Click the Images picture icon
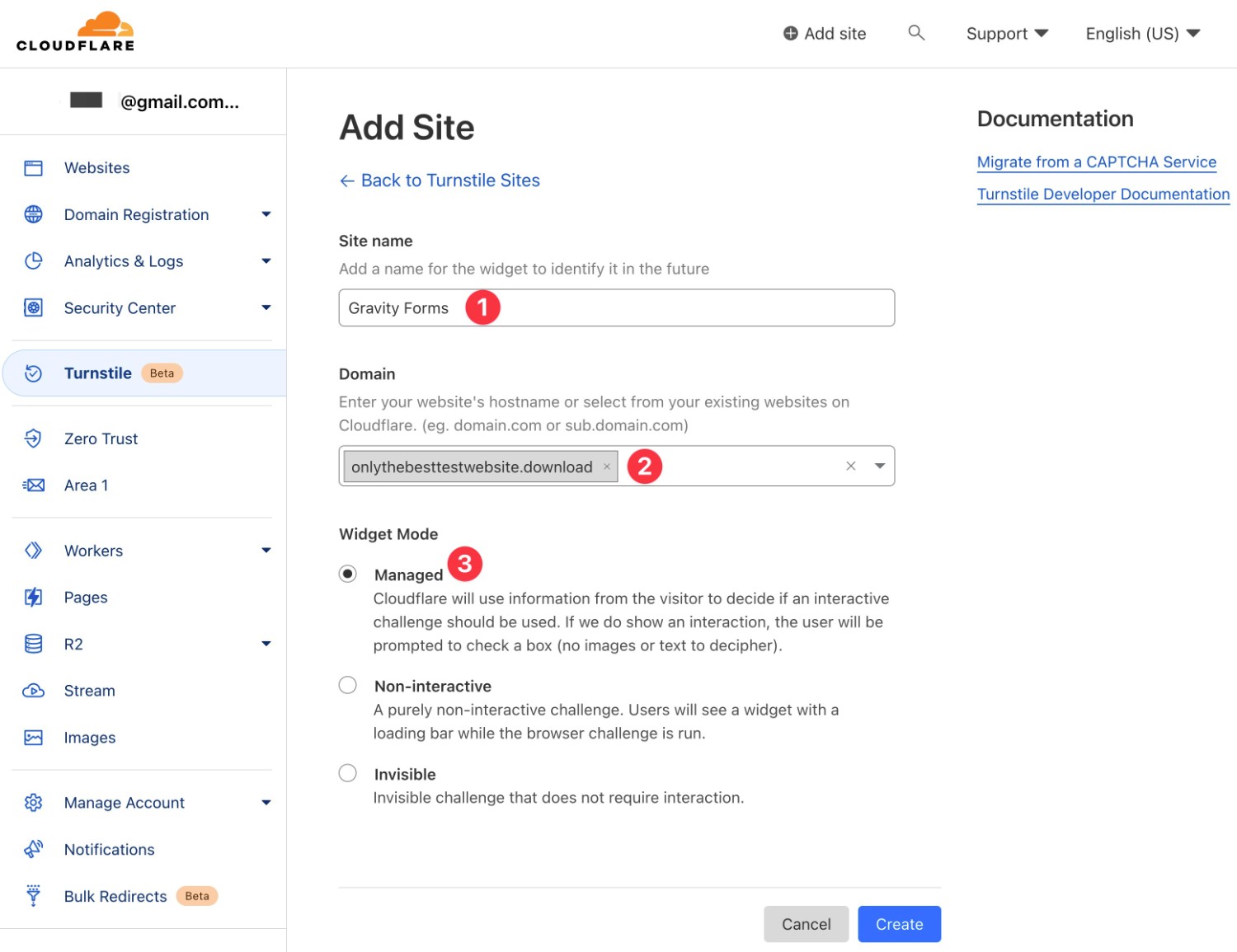Image resolution: width=1237 pixels, height=952 pixels. point(33,738)
